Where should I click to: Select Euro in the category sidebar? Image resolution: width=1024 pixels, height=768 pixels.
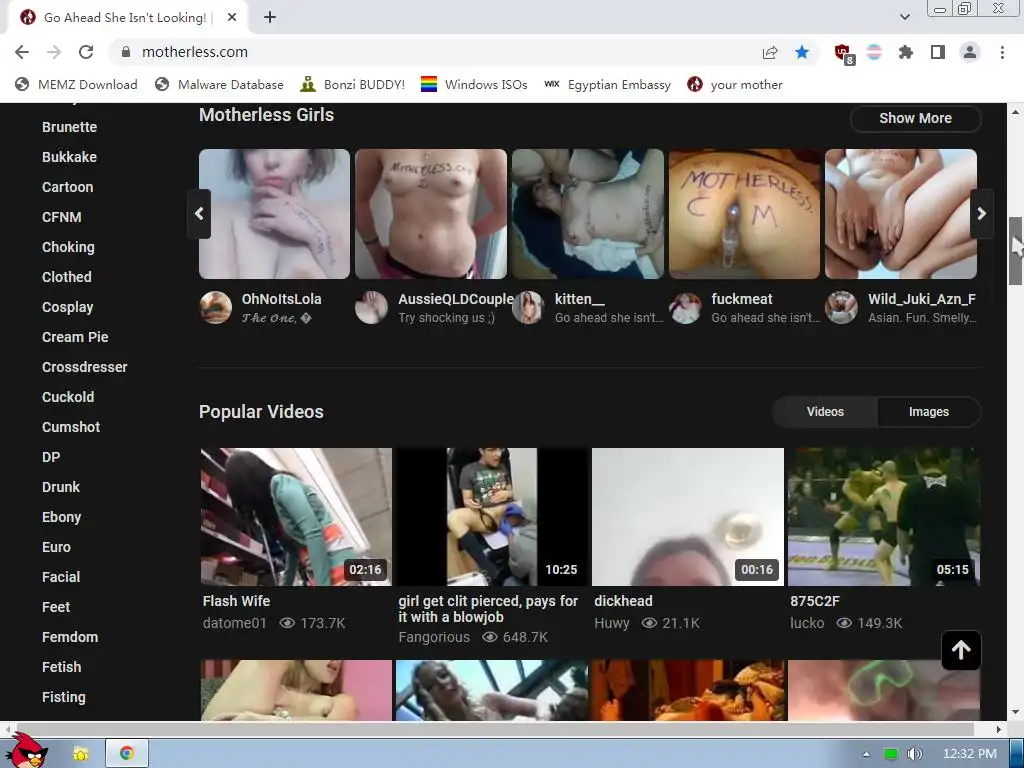56,547
